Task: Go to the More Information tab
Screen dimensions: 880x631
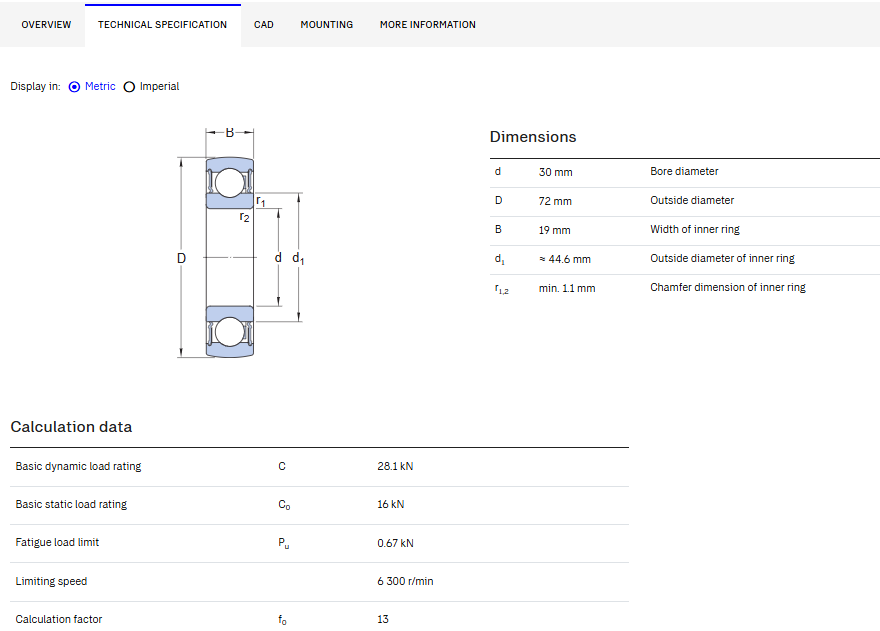Action: tap(428, 25)
